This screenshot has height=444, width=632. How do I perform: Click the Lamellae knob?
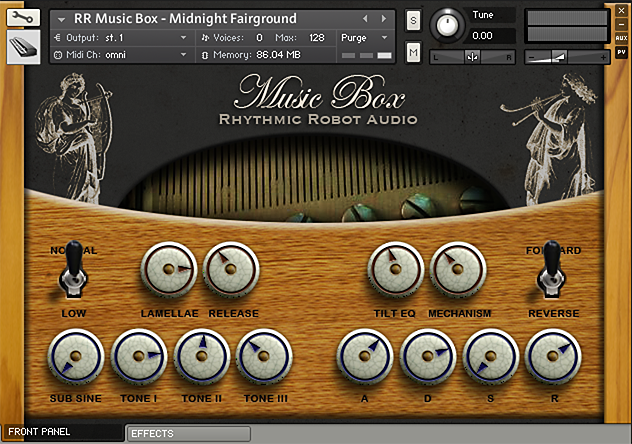coord(168,270)
